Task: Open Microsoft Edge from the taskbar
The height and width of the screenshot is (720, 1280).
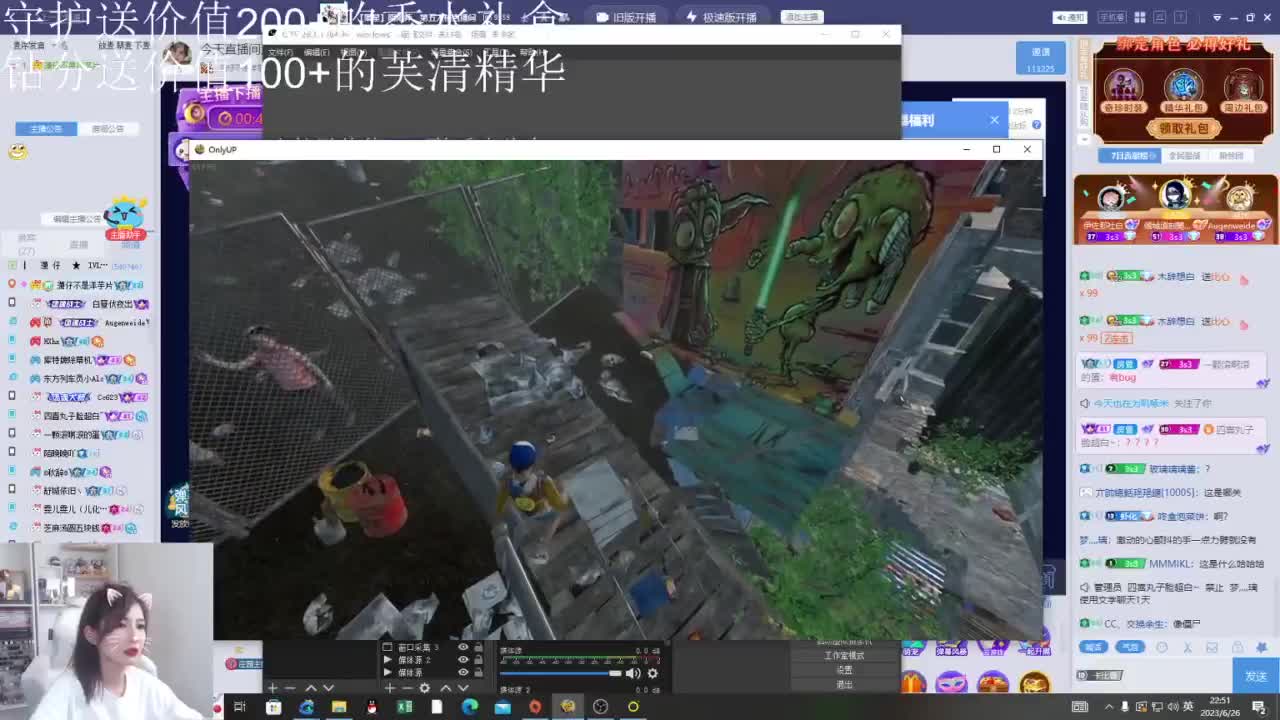Action: coord(469,707)
